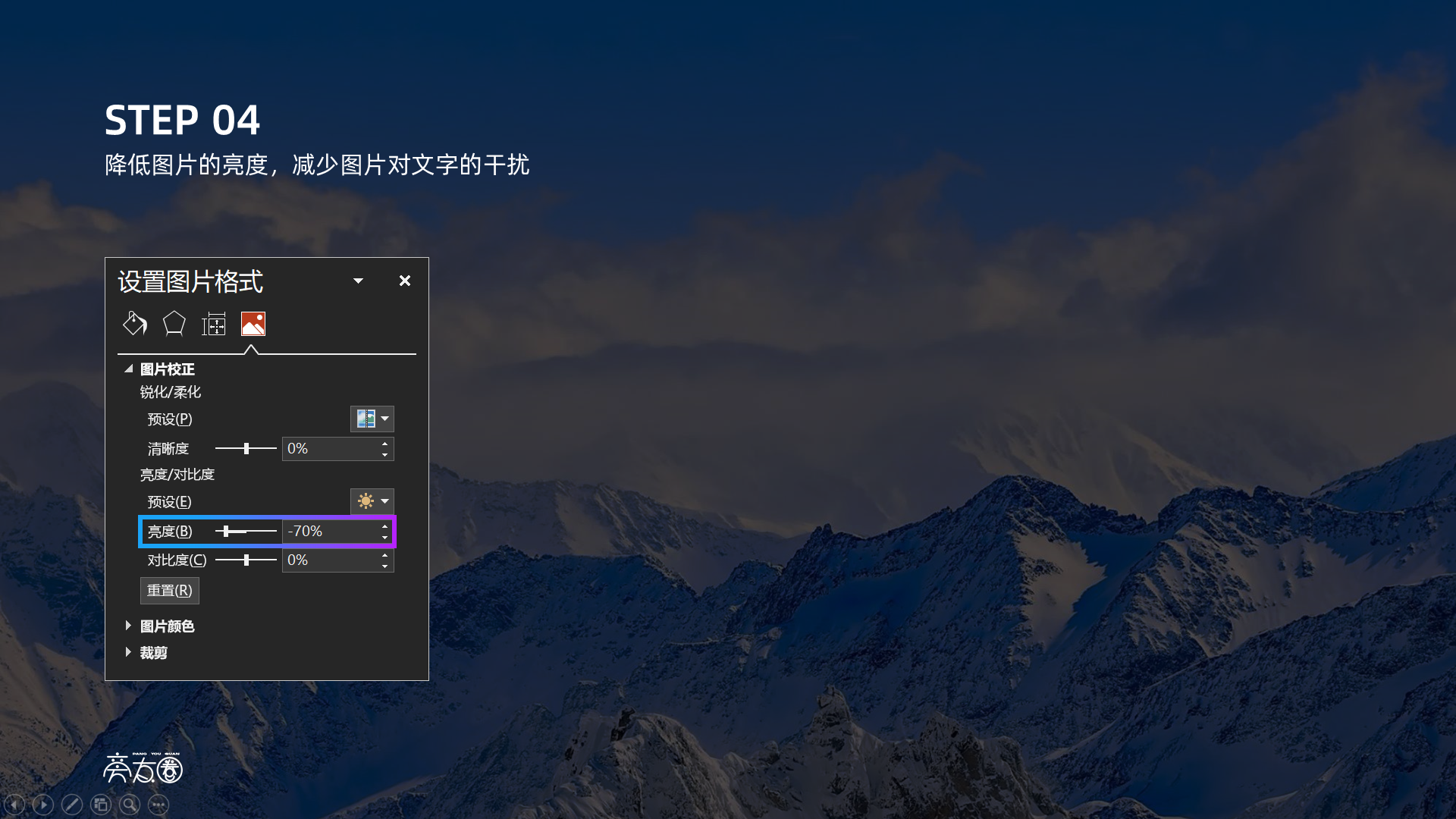Viewport: 1456px width, 819px height.
Task: Open the pen tool in slideshow controls
Action: point(72,805)
